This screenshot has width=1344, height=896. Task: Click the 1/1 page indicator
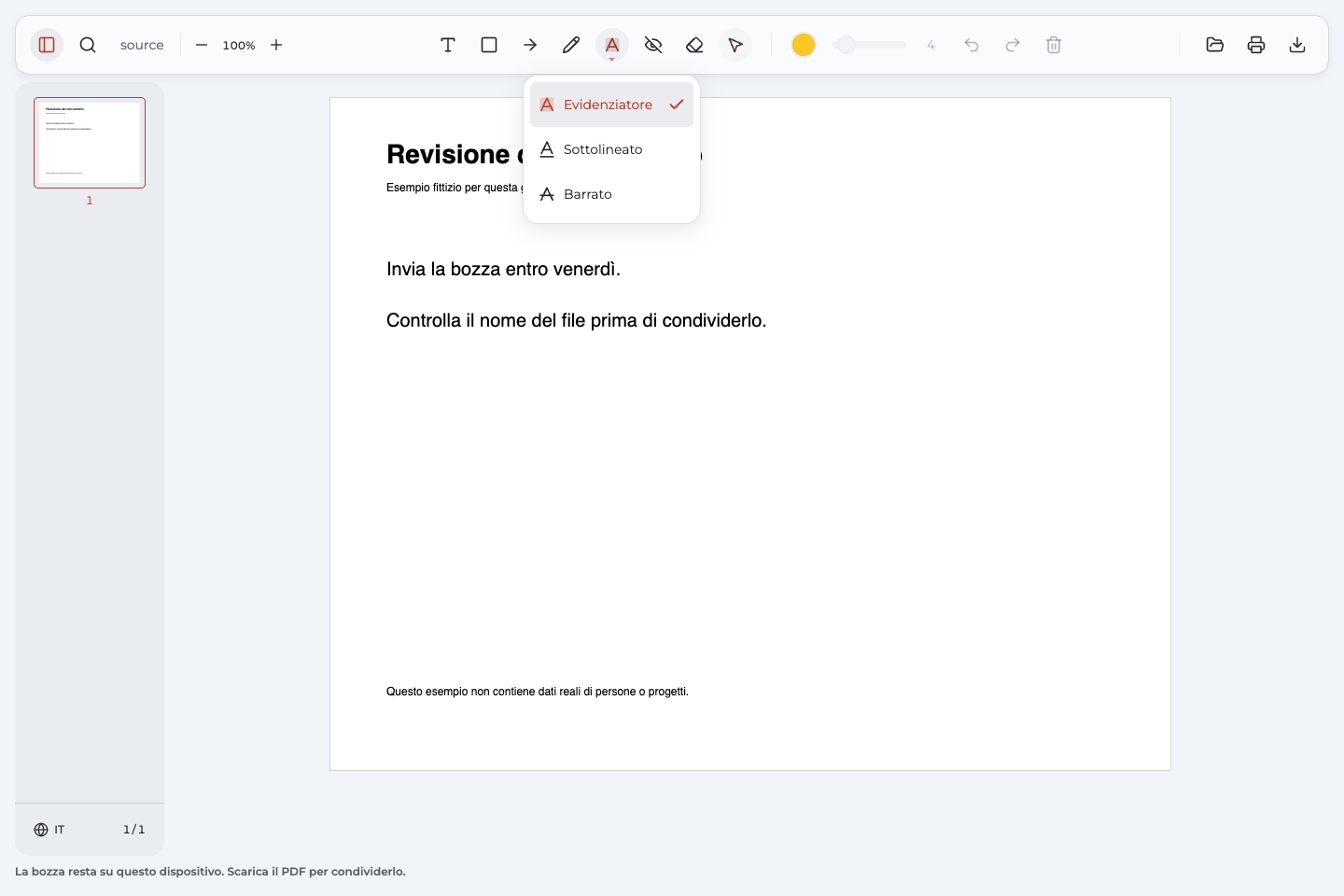click(134, 830)
